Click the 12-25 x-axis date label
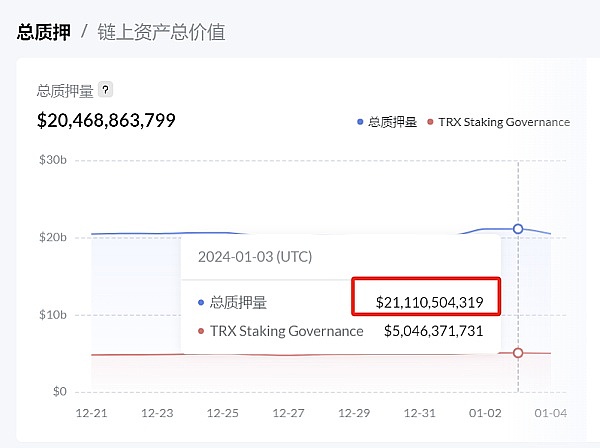 pyautogui.click(x=223, y=412)
